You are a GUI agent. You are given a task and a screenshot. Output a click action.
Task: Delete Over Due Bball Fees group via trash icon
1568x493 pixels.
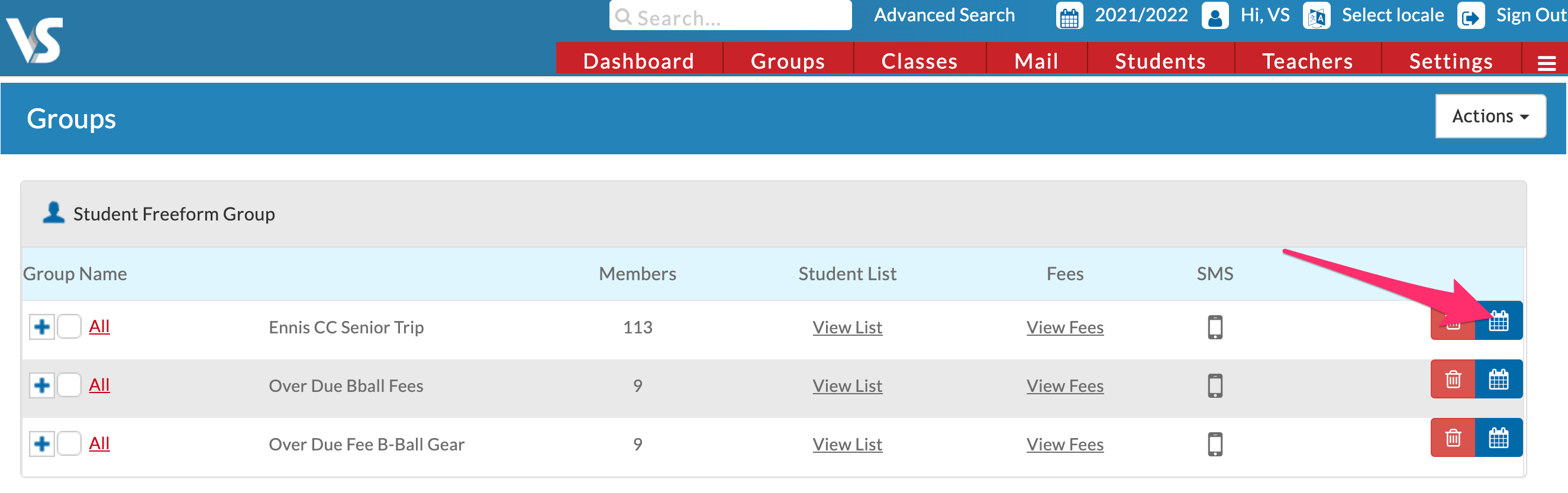click(x=1453, y=380)
